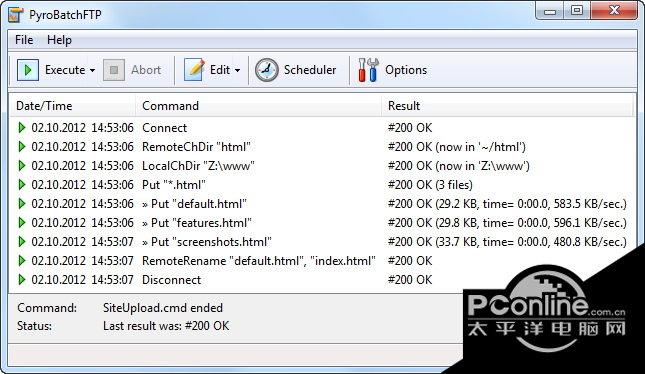The width and height of the screenshot is (645, 374).
Task: Click result with 596.1 KB/sec.
Action: coord(507,223)
